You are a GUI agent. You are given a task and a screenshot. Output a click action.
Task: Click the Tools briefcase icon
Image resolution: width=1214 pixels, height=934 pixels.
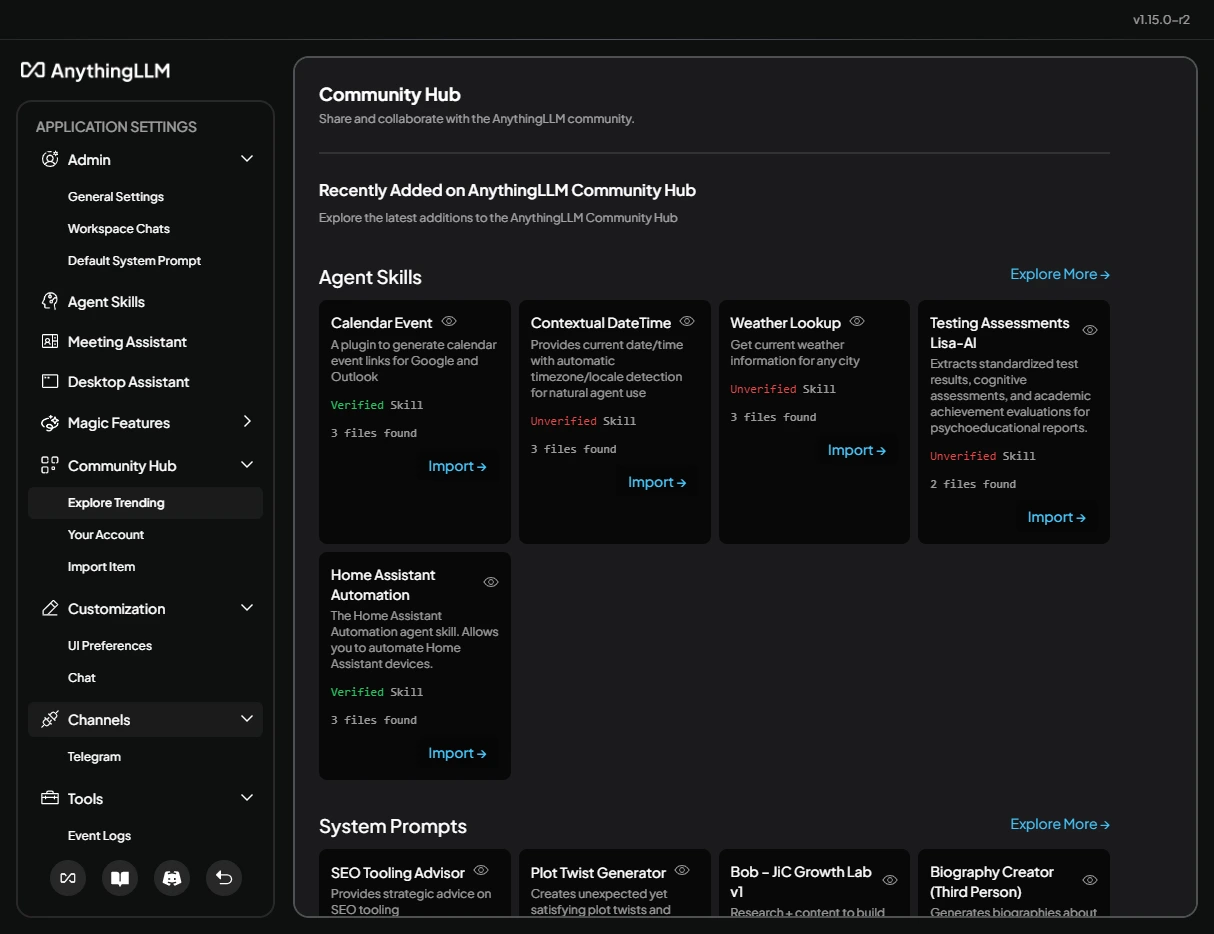click(x=50, y=798)
